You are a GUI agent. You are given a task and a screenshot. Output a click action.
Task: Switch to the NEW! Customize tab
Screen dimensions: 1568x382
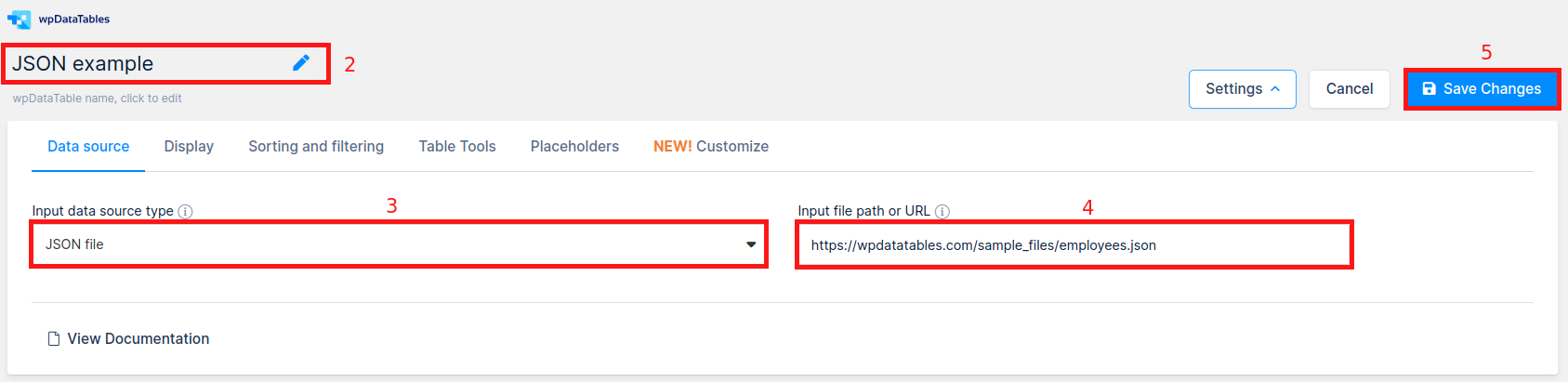(711, 147)
